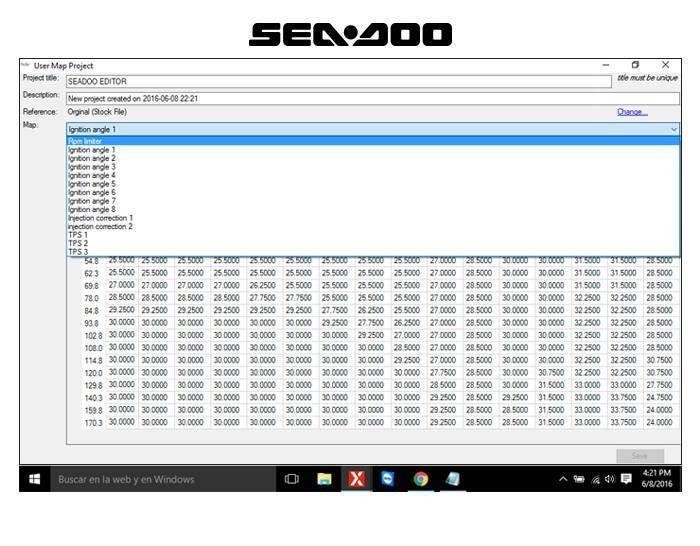This screenshot has width=700, height=546.
Task: Open the Action Center notification icon
Action: [627, 479]
